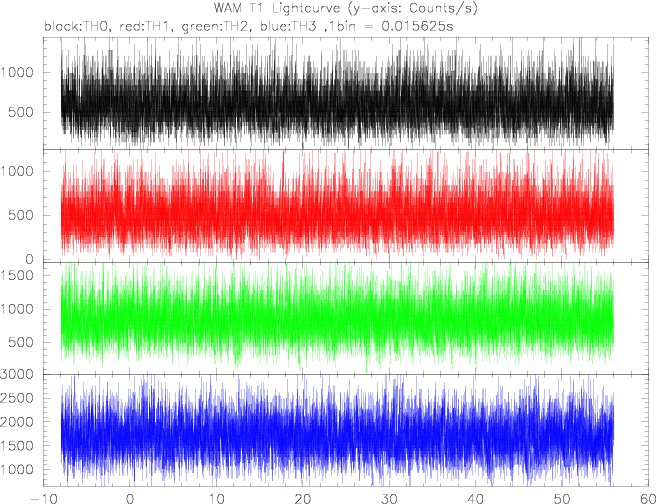Click the '500' y-axis label of green panel
This screenshot has width=657, height=504.
(x=21, y=342)
